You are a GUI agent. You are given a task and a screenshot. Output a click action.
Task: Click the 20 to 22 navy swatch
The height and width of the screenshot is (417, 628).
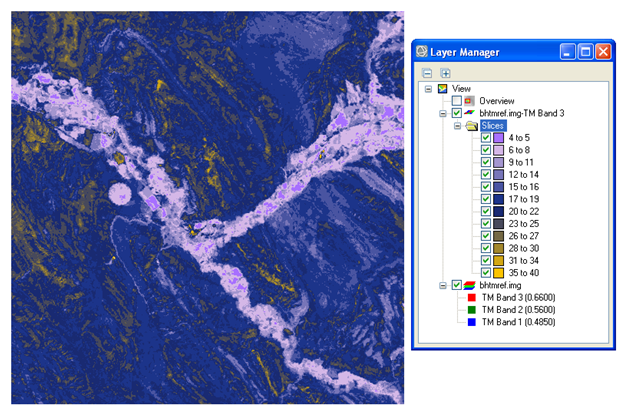tap(498, 212)
